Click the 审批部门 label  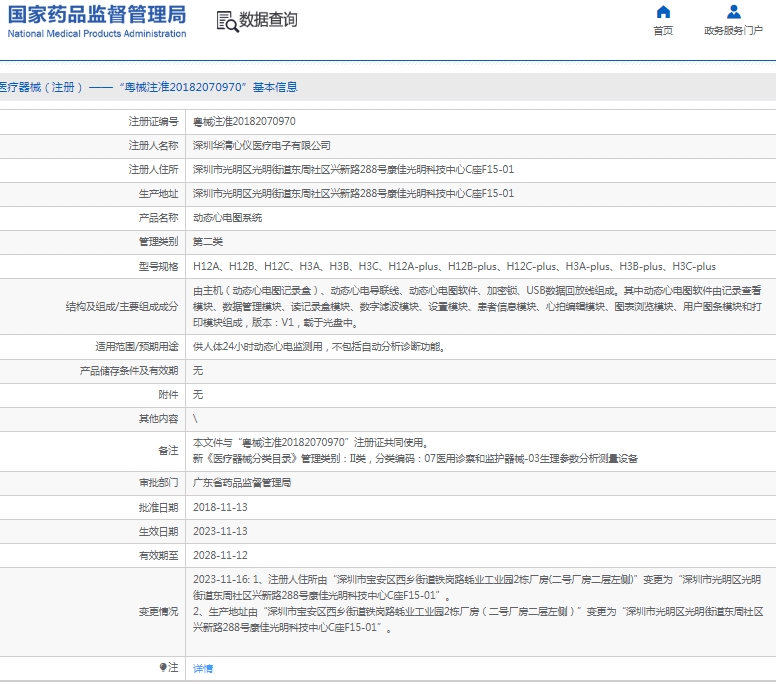click(x=158, y=483)
